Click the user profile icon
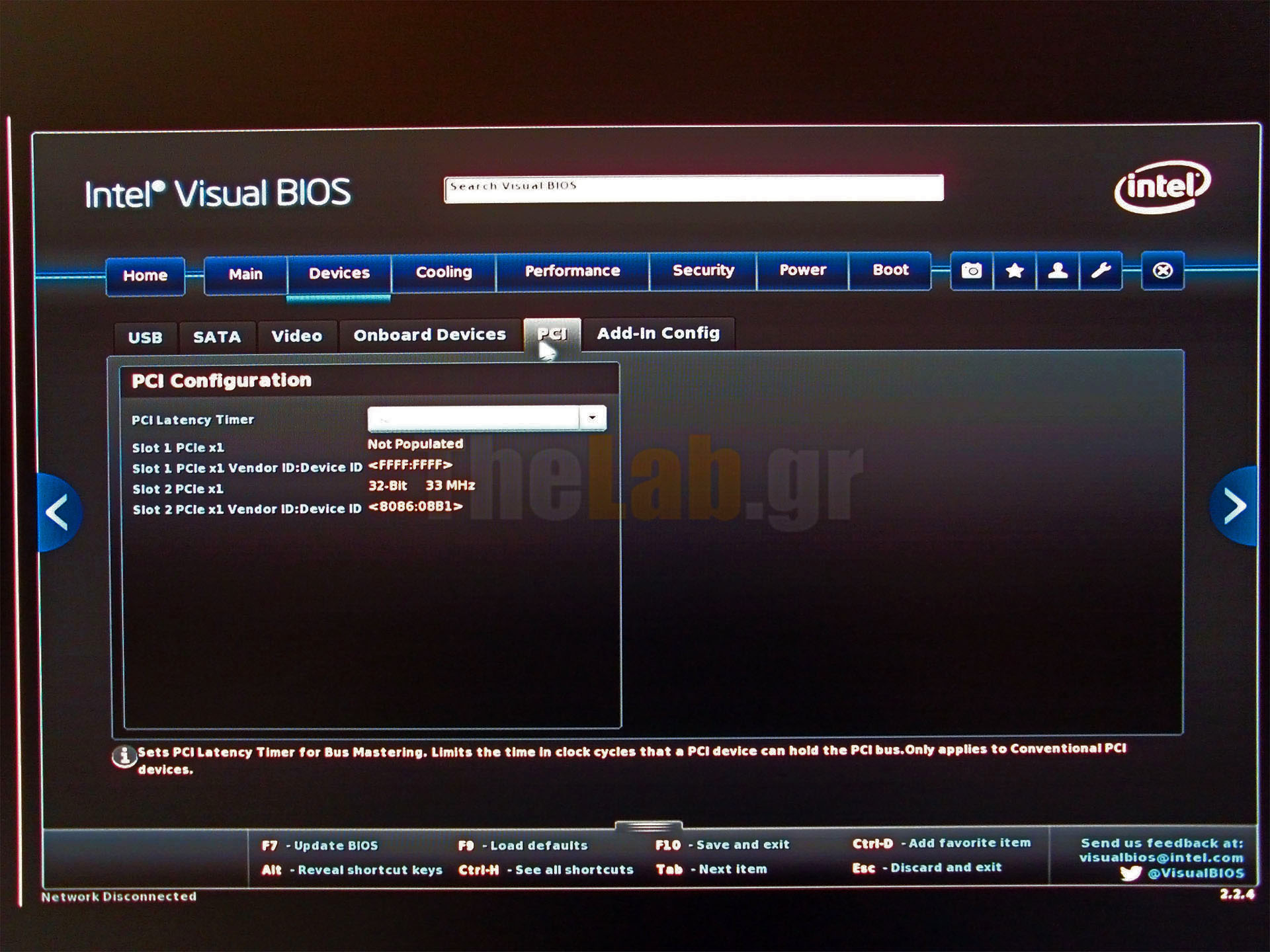The width and height of the screenshot is (1270, 952). [1057, 270]
